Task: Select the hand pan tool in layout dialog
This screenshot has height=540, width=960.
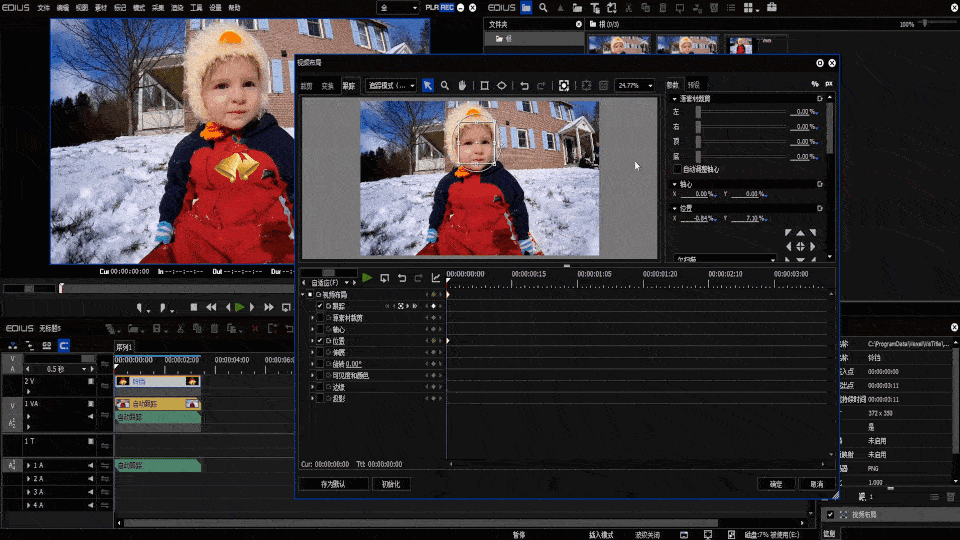Action: 462,86
